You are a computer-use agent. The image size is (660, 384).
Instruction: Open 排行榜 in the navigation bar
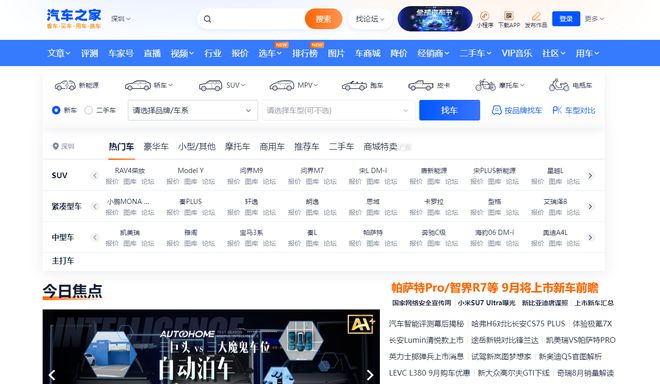305,53
